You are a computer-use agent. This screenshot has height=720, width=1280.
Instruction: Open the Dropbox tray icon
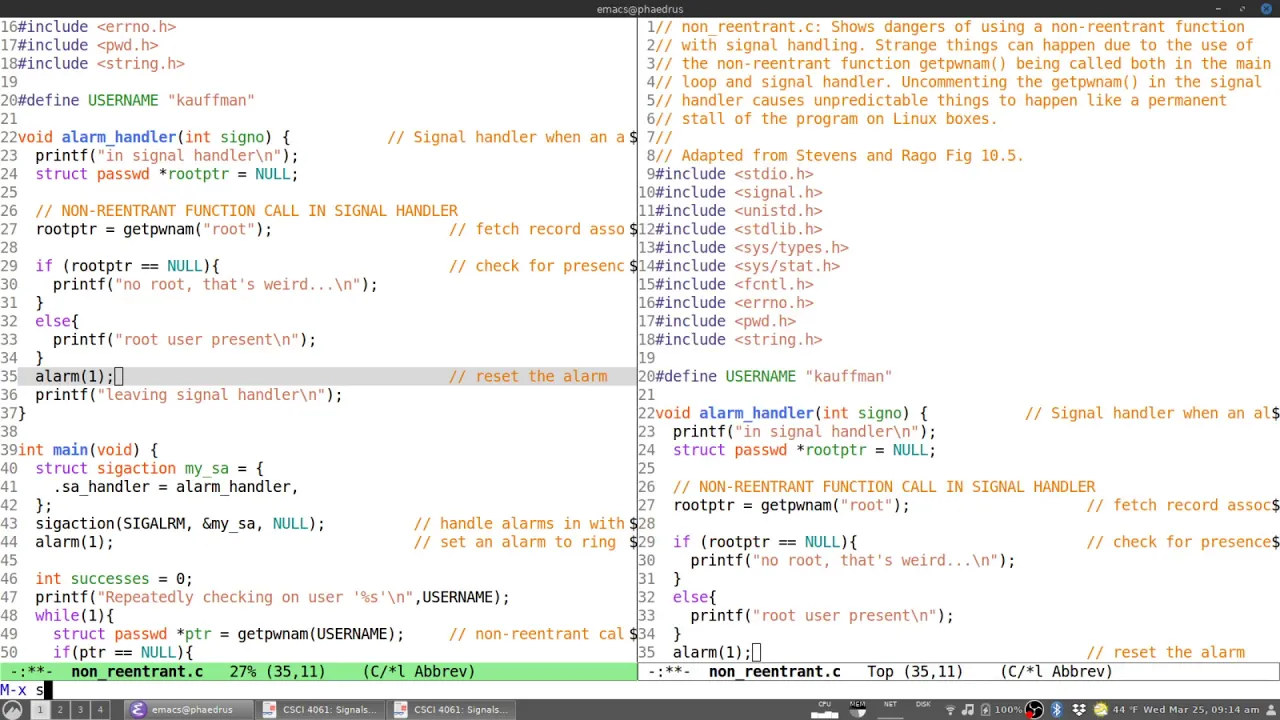click(x=1078, y=710)
